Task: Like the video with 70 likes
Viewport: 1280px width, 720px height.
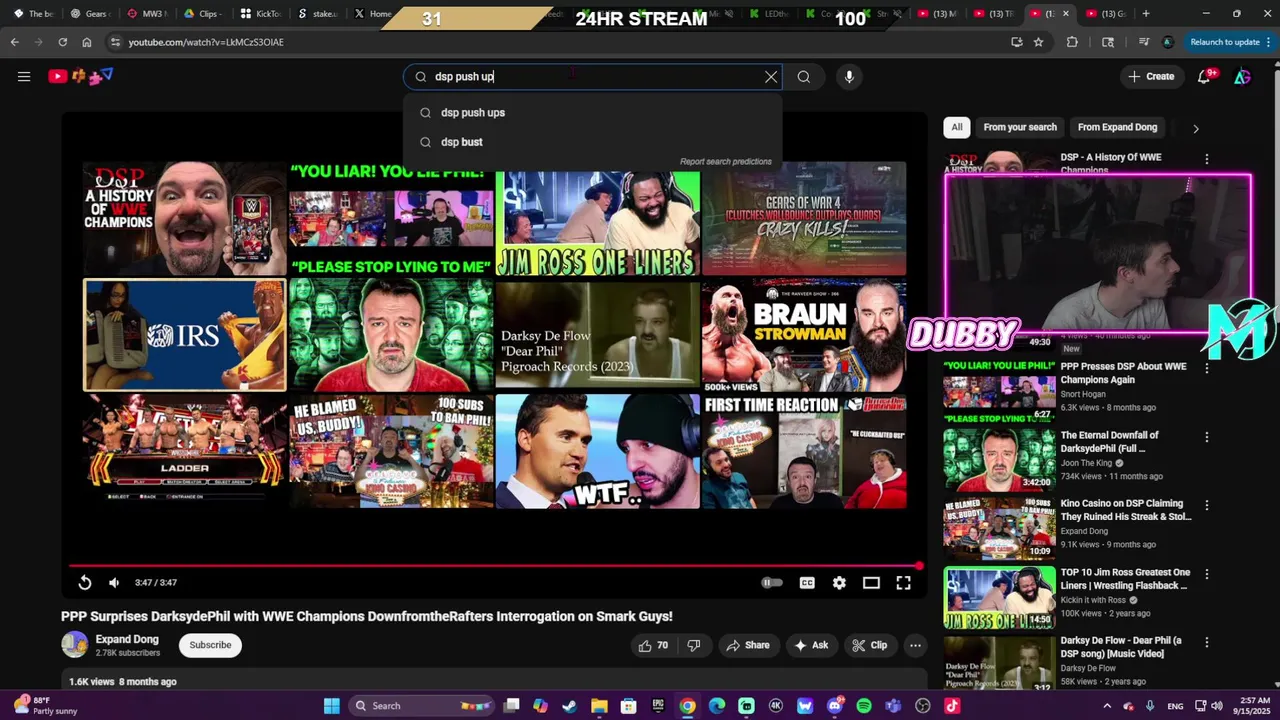Action: 653,646
